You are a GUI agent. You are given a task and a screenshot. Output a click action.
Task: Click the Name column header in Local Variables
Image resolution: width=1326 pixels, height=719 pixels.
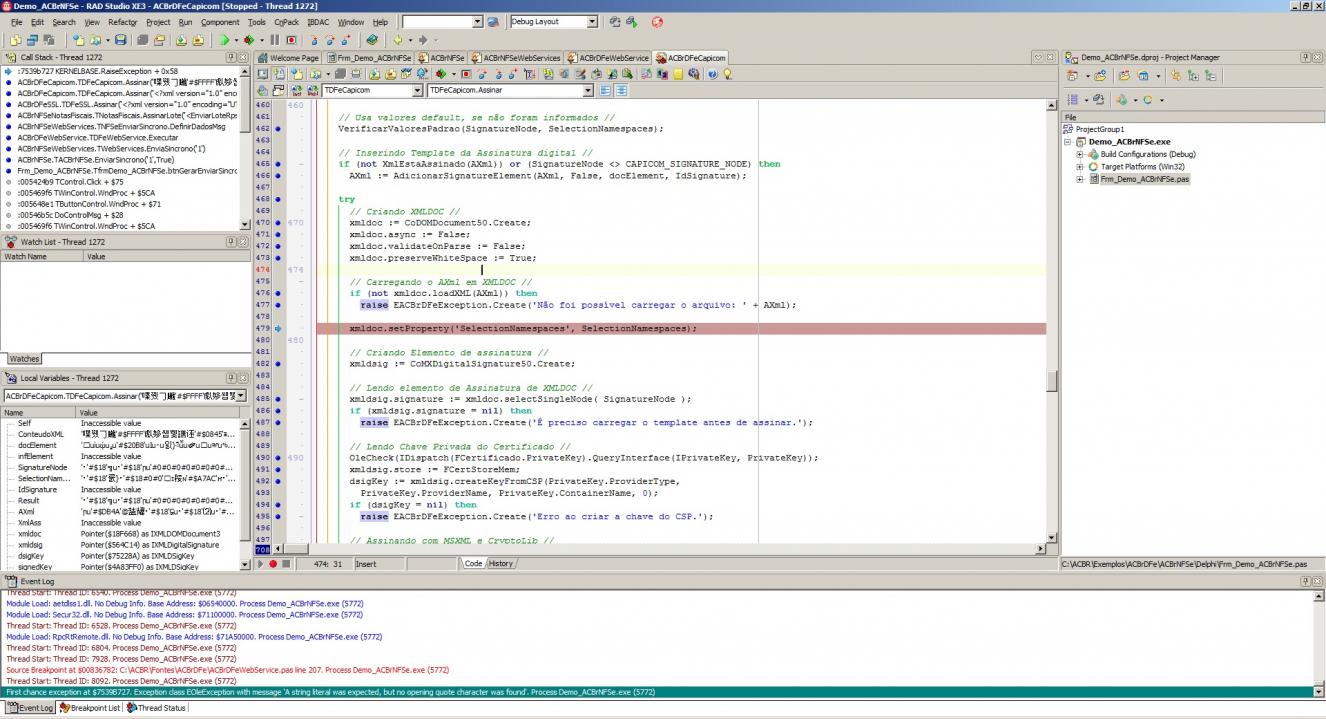coord(38,412)
